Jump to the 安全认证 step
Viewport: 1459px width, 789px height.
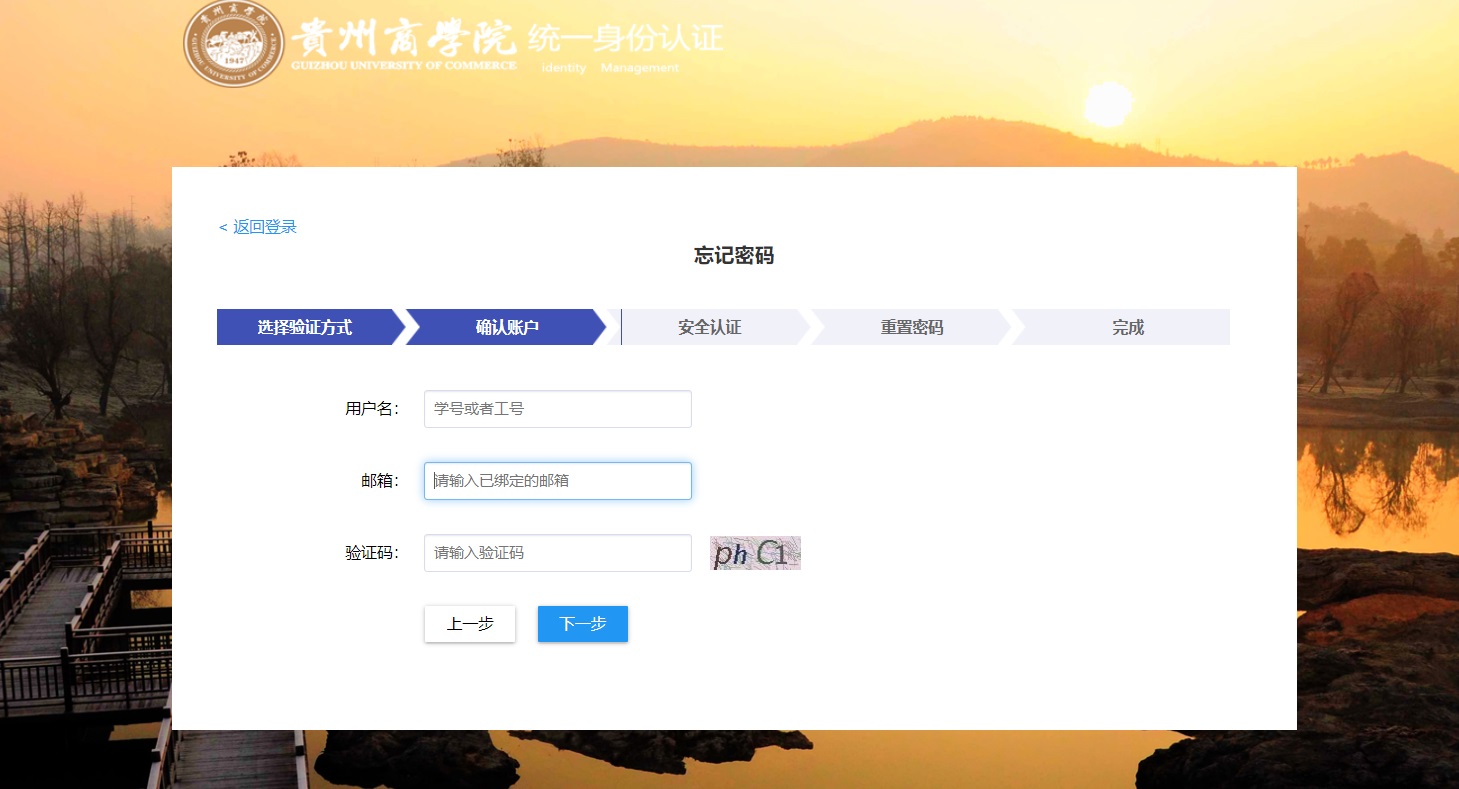709,327
